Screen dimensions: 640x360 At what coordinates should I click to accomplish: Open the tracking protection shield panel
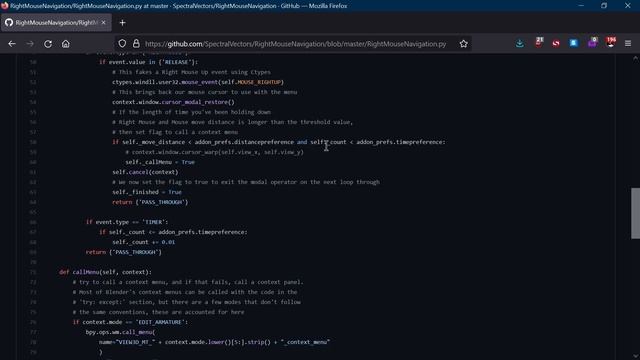[x=122, y=44]
